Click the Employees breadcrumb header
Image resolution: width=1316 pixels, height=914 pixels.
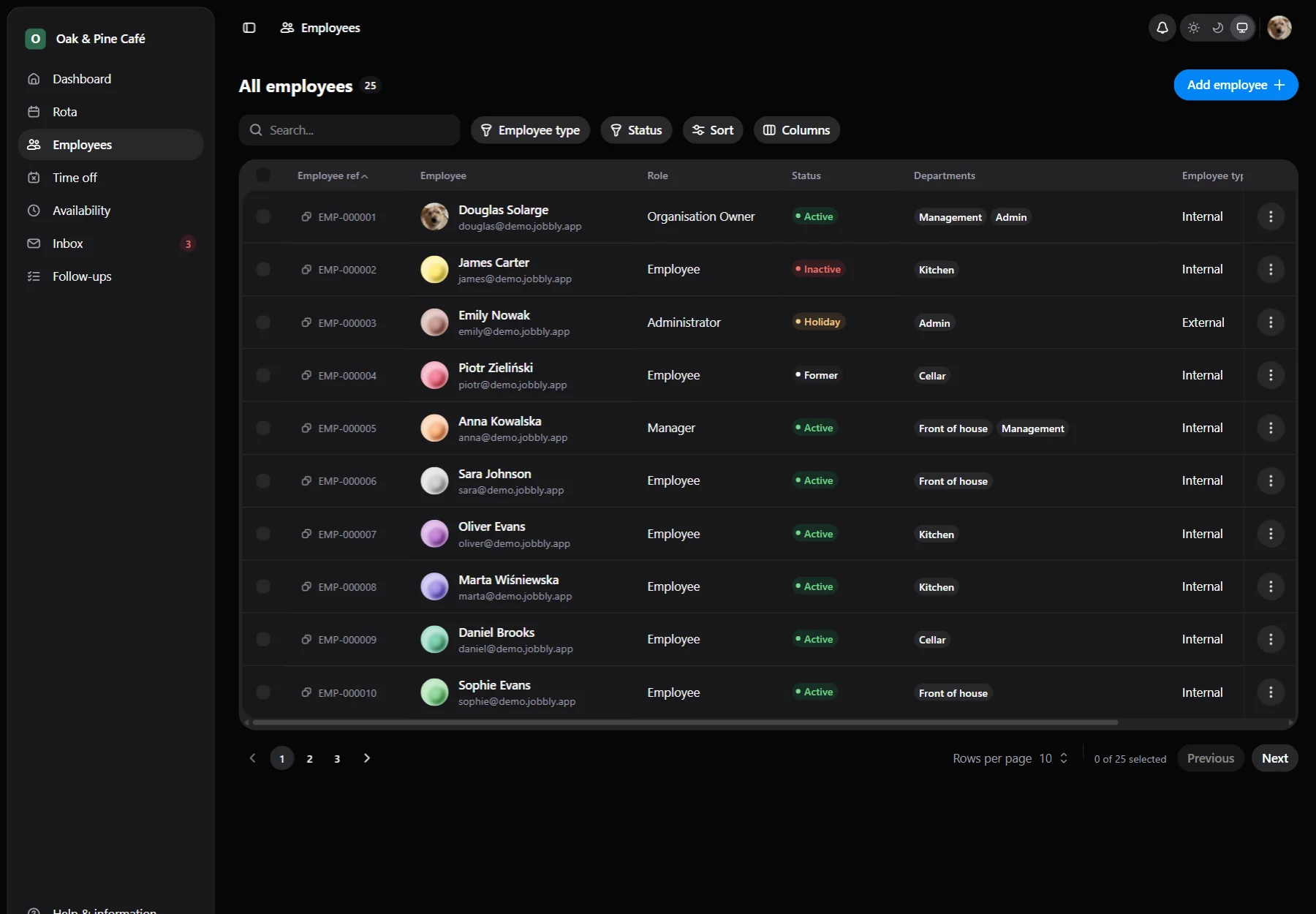pyautogui.click(x=320, y=28)
